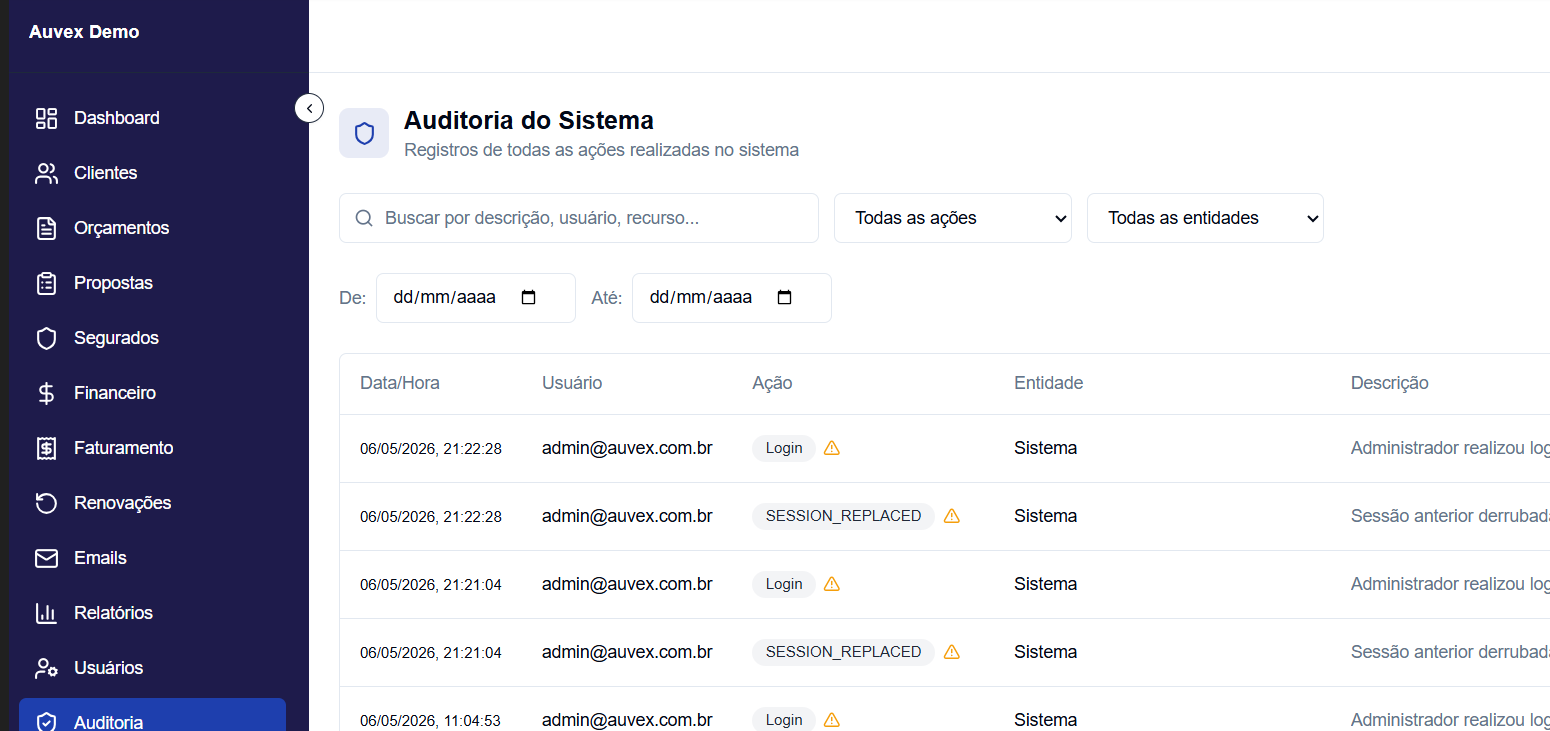Viewport: 1550px width, 731px height.
Task: Click admin@auvex.com.br in 21:21:04 SESSION_REPLACED row
Action: (627, 652)
